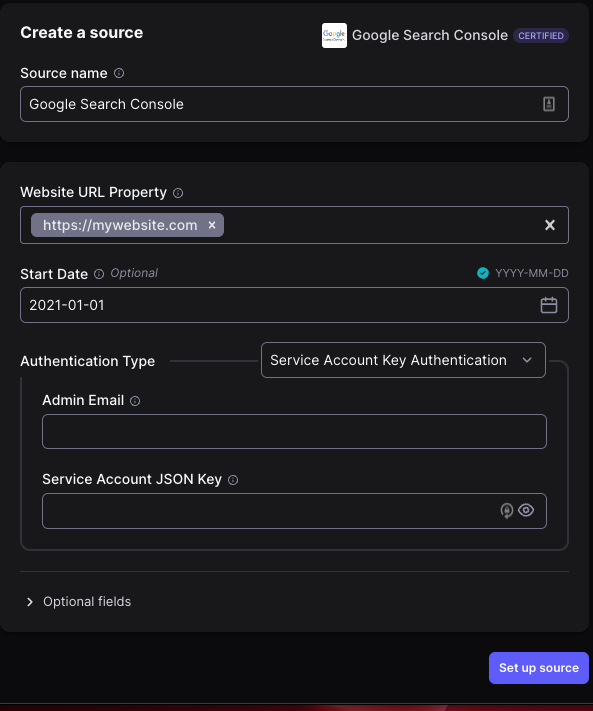Click the info icon beside Service Account JSON Key
Viewport: 593px width, 711px height.
click(x=233, y=480)
